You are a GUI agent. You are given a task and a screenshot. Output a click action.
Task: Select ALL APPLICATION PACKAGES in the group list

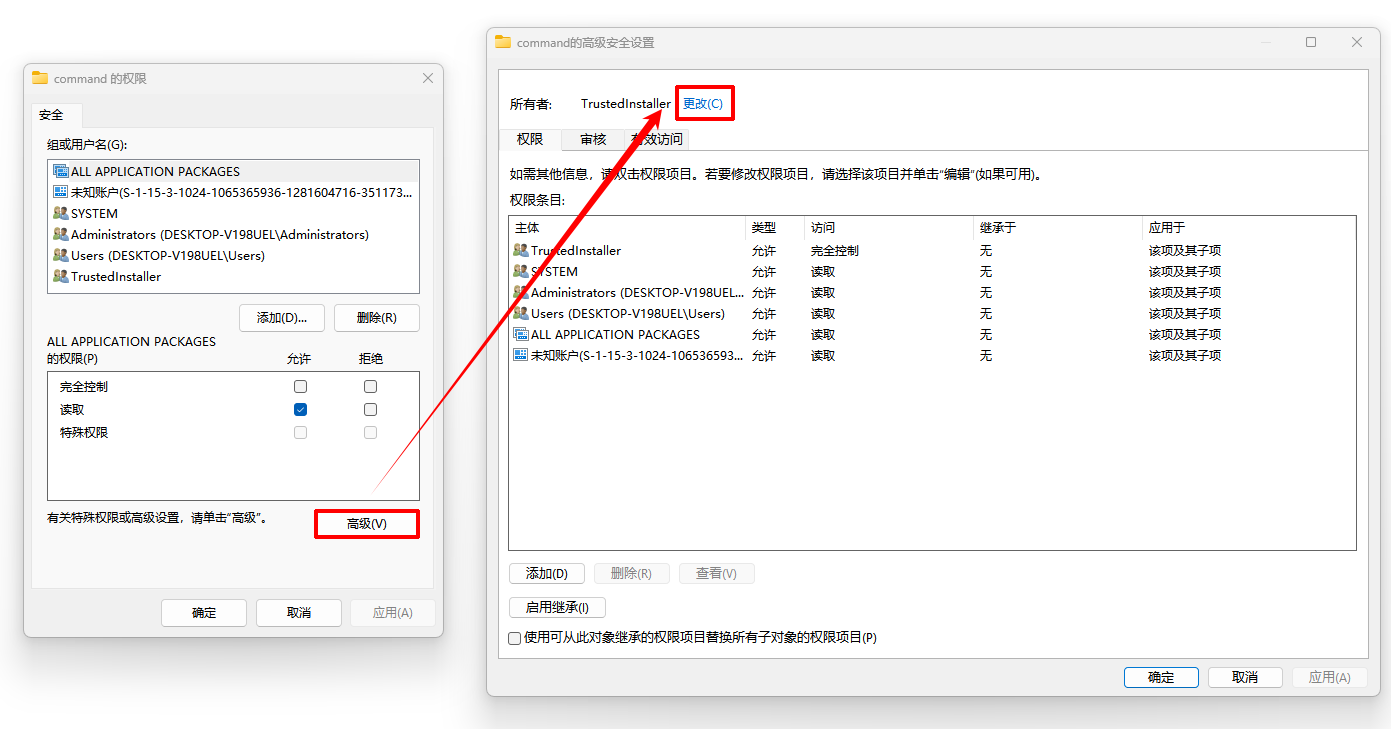click(x=234, y=171)
